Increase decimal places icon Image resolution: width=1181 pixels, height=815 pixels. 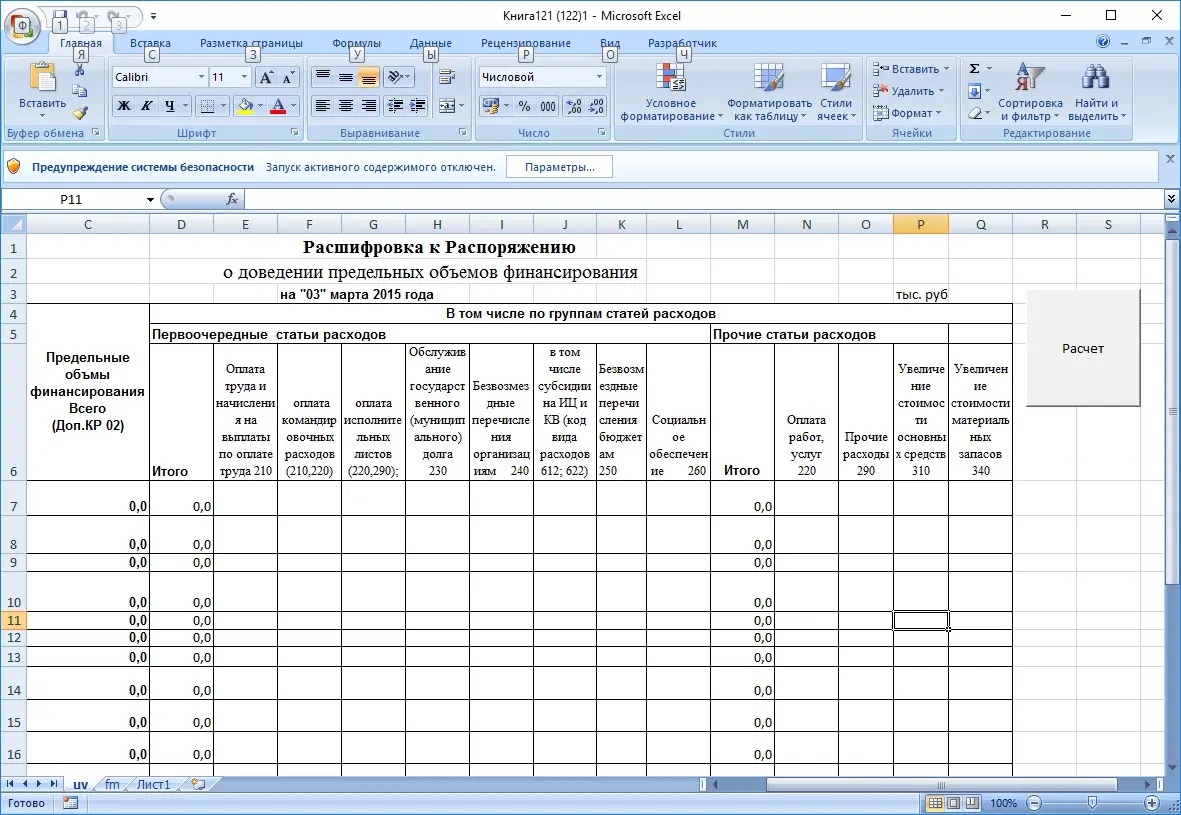coord(574,106)
